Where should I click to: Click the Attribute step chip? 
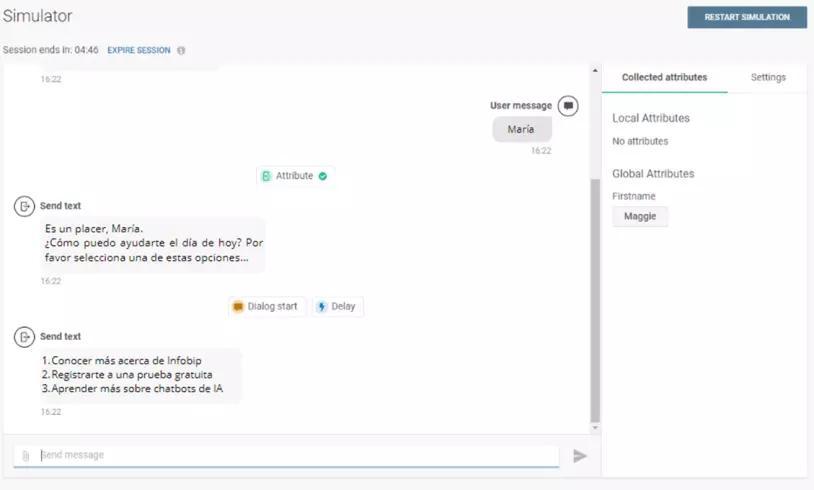(295, 176)
